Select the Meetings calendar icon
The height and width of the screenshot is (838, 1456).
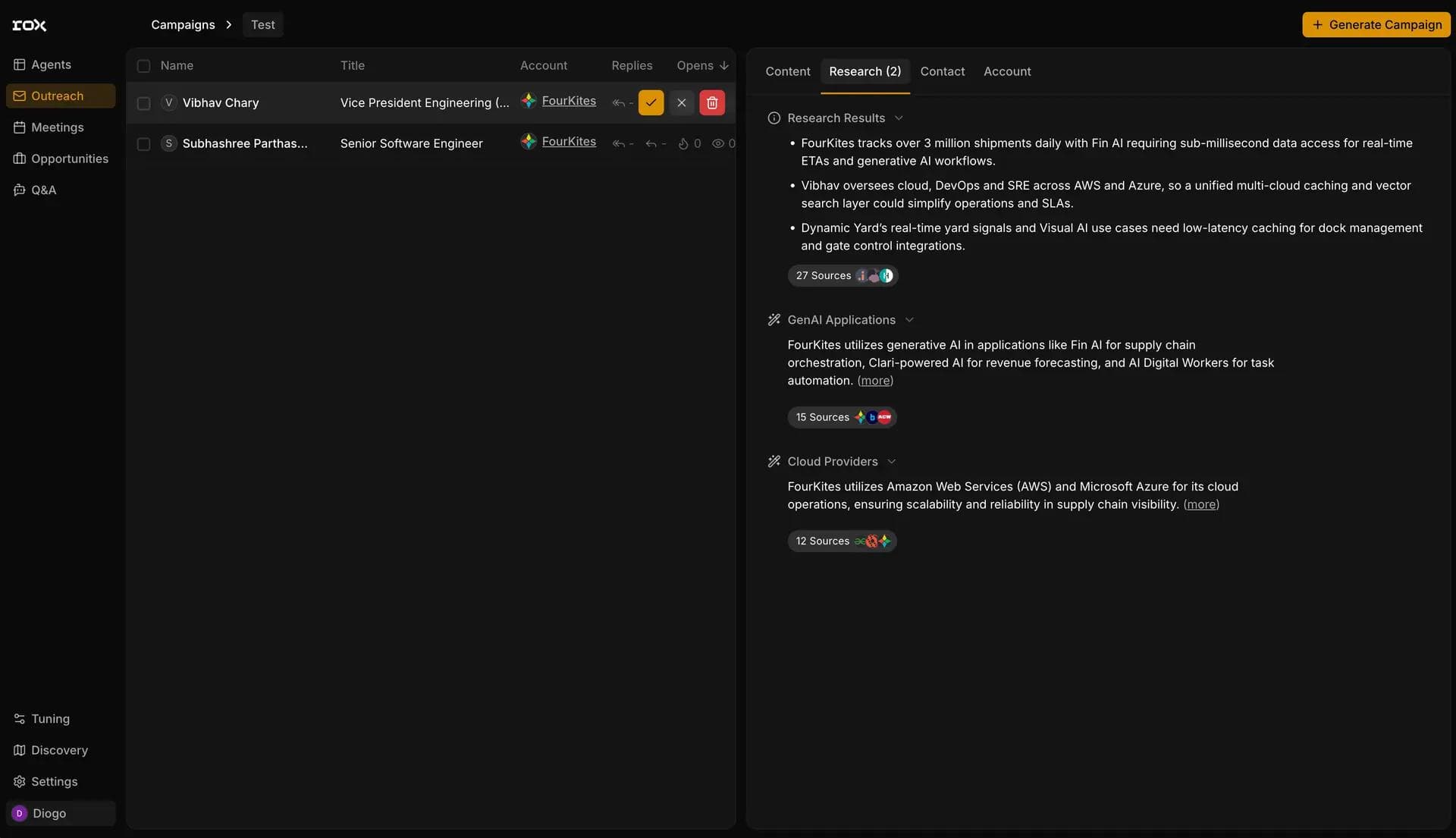(20, 127)
